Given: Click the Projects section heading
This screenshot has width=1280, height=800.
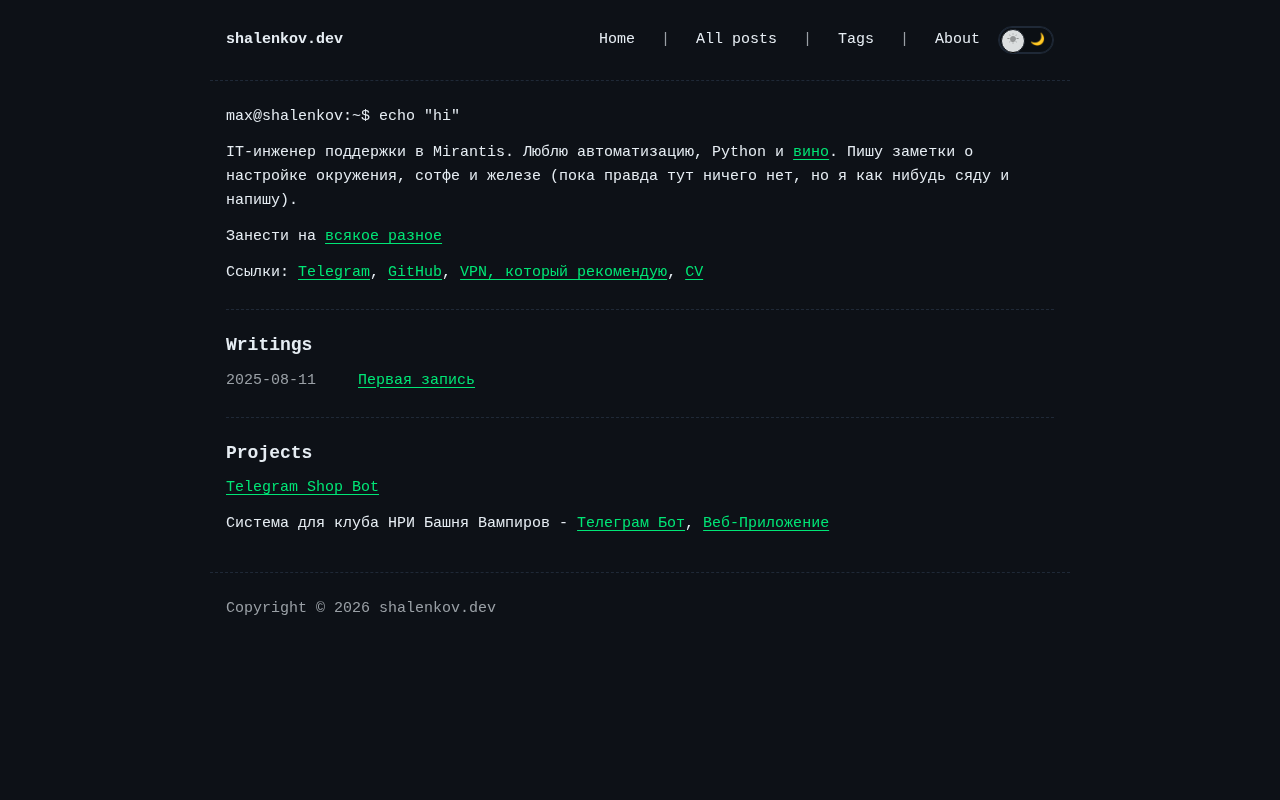Looking at the screenshot, I should click(x=269, y=453).
